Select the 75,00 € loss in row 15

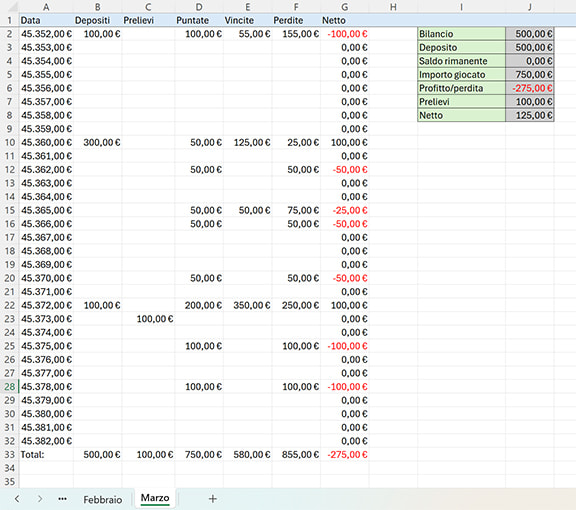[x=296, y=210]
